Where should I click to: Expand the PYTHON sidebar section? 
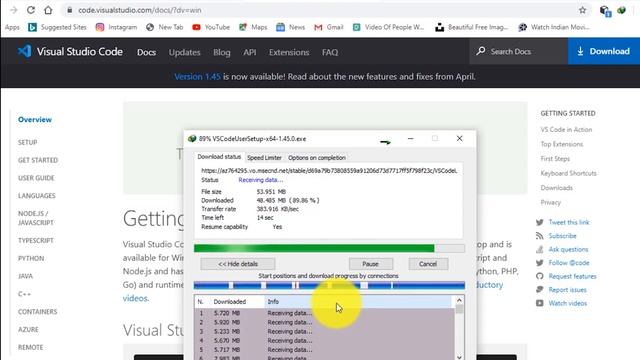[x=31, y=258]
